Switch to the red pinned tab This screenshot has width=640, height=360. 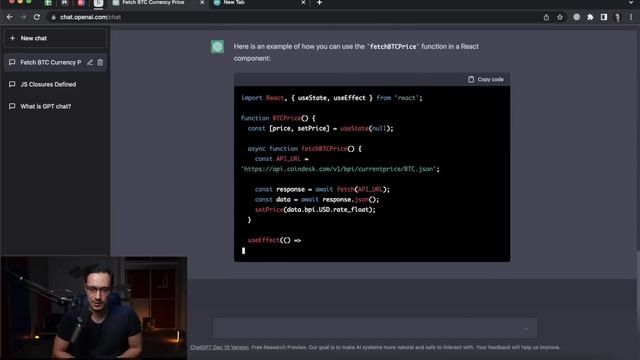click(81, 3)
